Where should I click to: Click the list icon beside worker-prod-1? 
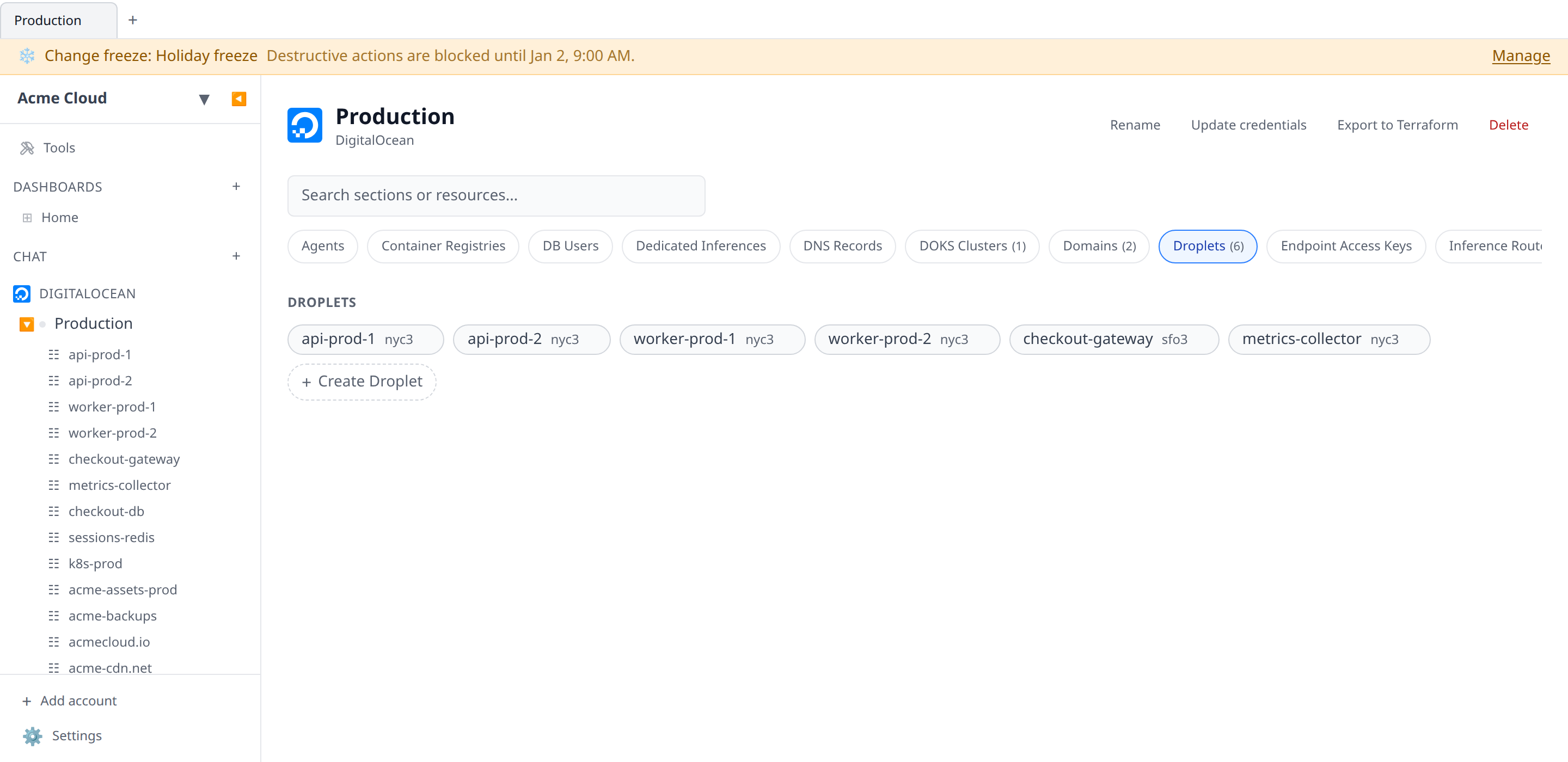click(x=53, y=407)
